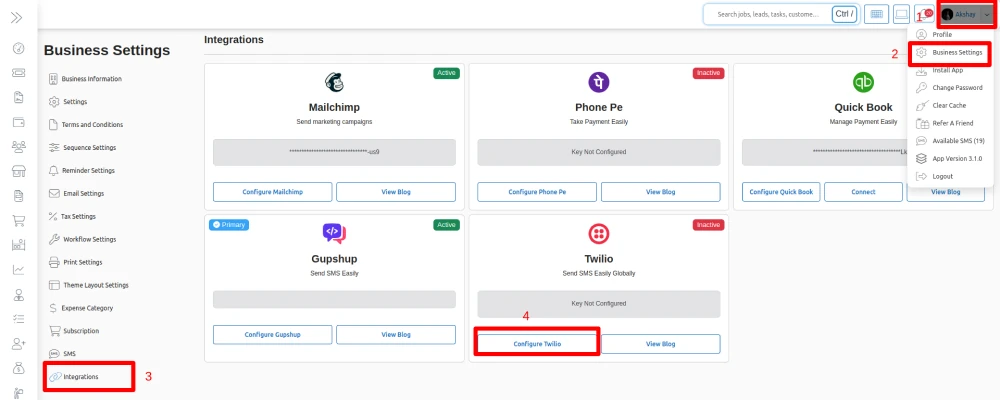Click Configure Twilio button
This screenshot has width=1000, height=400.
click(537, 344)
